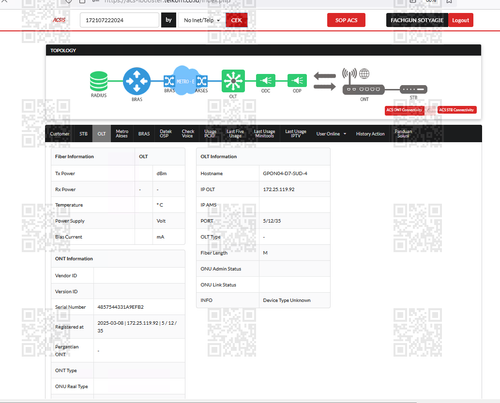Click the globe icon above ONT

tap(364, 73)
